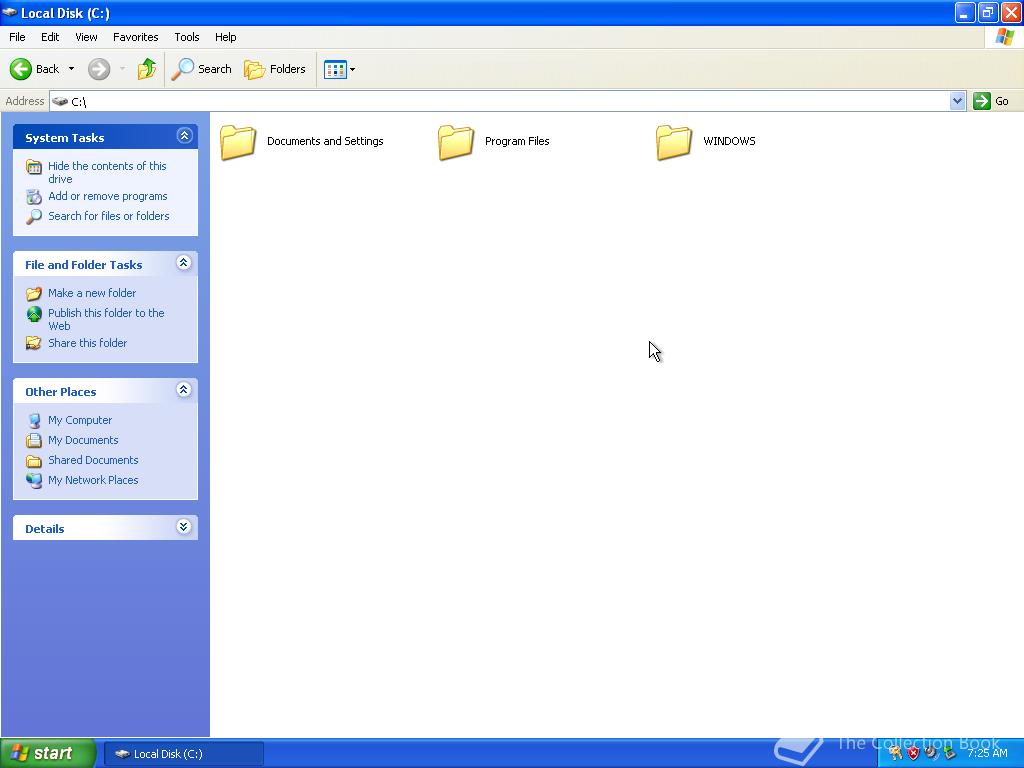Open the Back history dropdown arrow
Image resolution: width=1024 pixels, height=768 pixels.
tap(71, 69)
